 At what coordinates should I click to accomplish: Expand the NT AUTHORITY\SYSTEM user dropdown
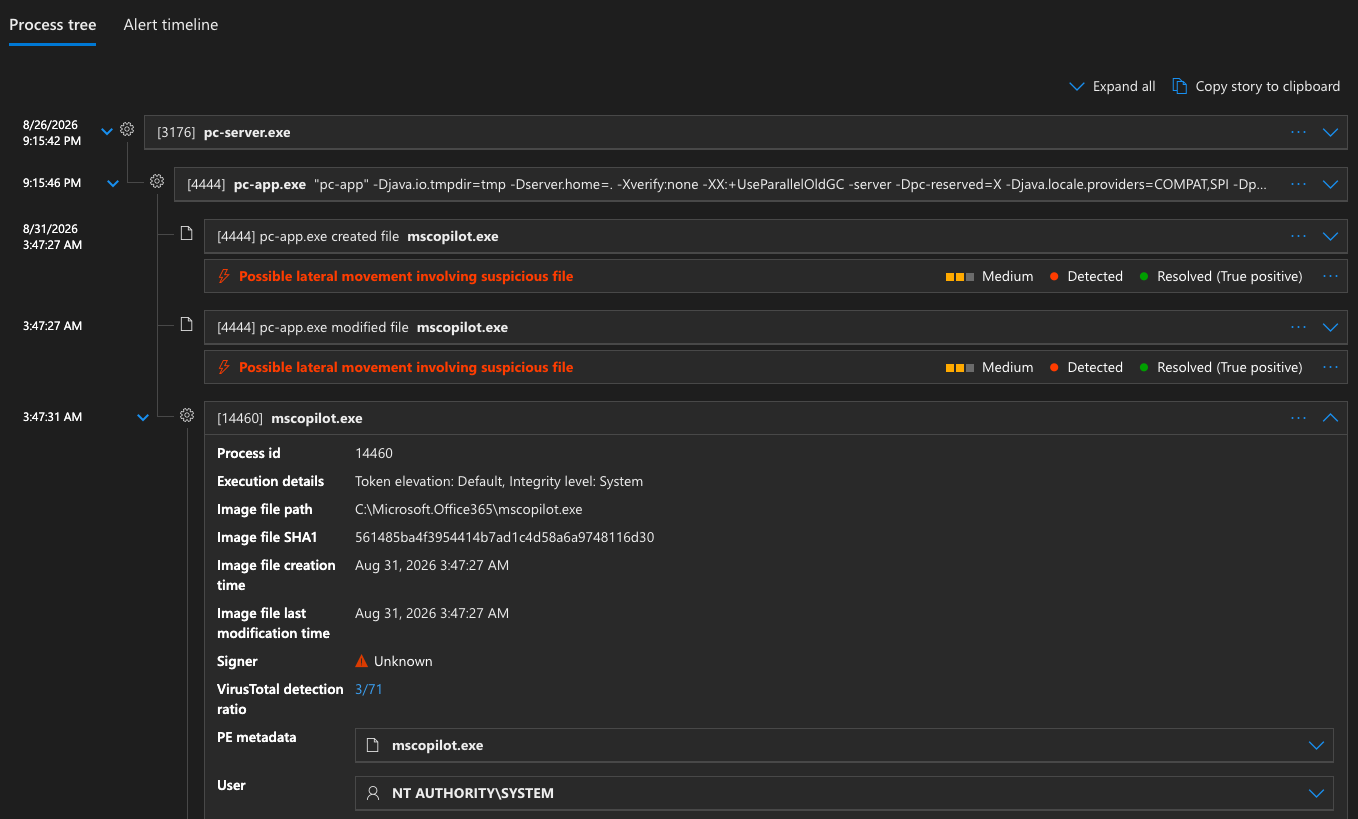point(1316,793)
